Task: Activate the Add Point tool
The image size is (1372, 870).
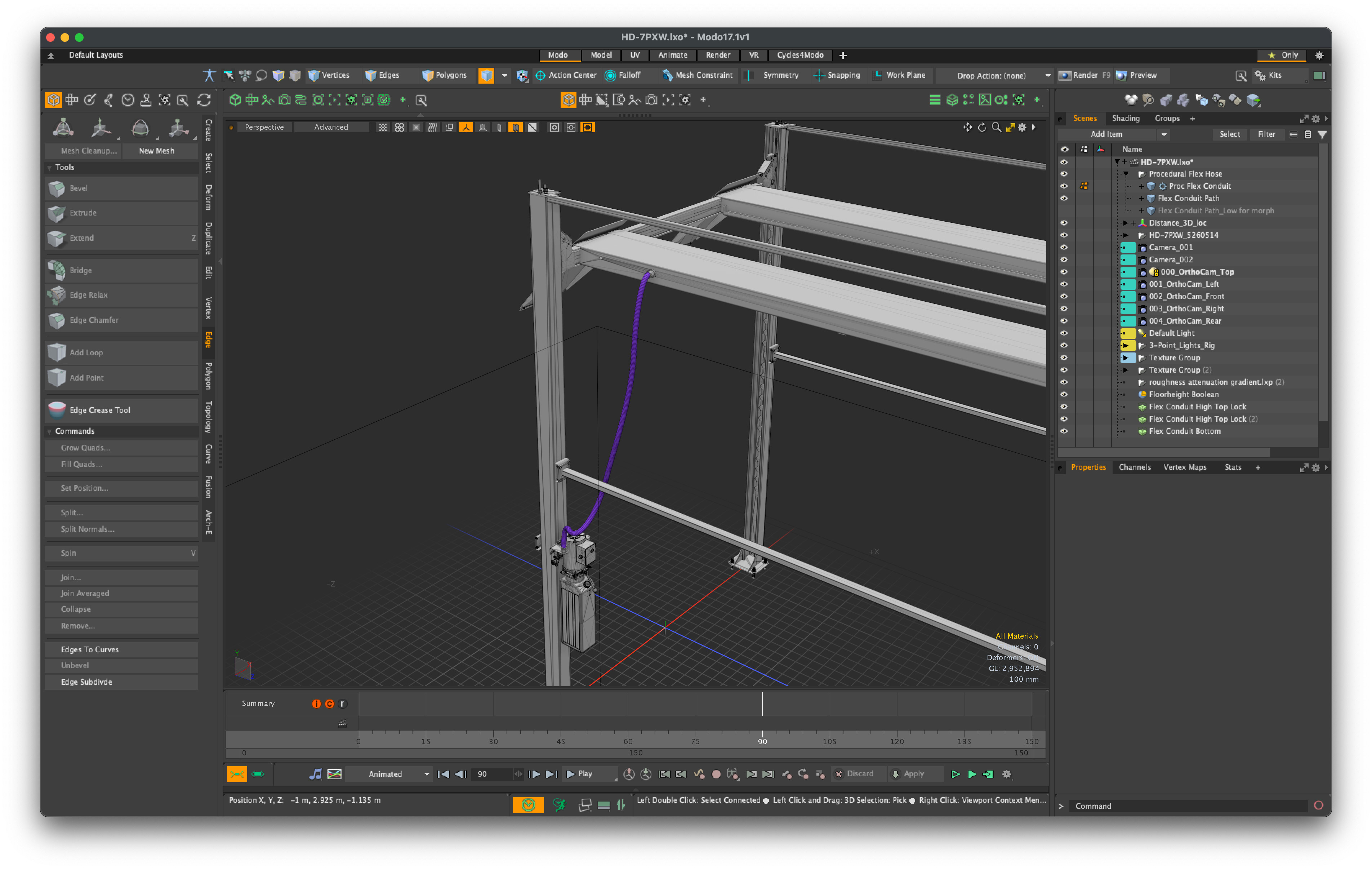Action: point(121,377)
